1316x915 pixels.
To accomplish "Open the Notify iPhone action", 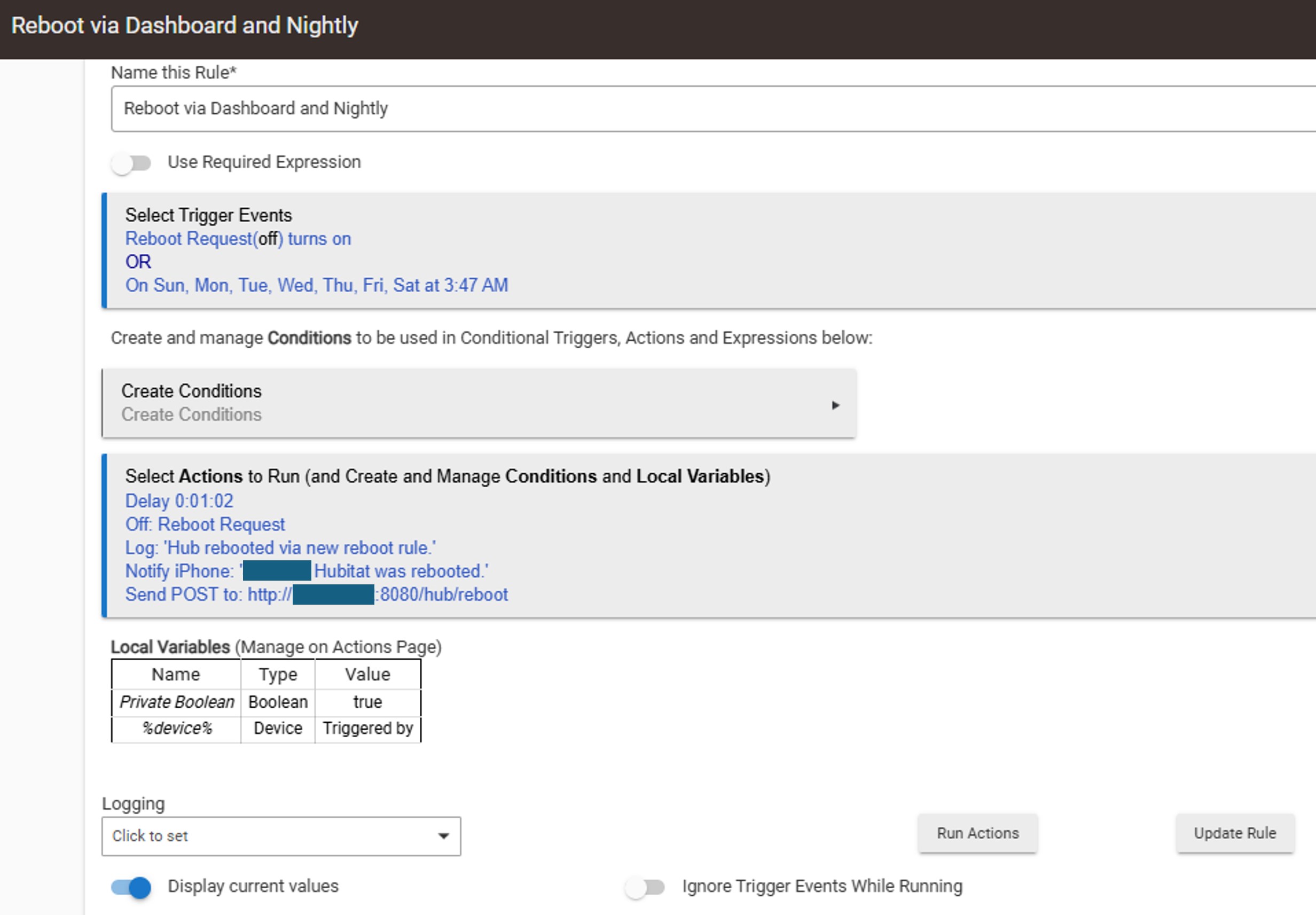I will pos(307,571).
